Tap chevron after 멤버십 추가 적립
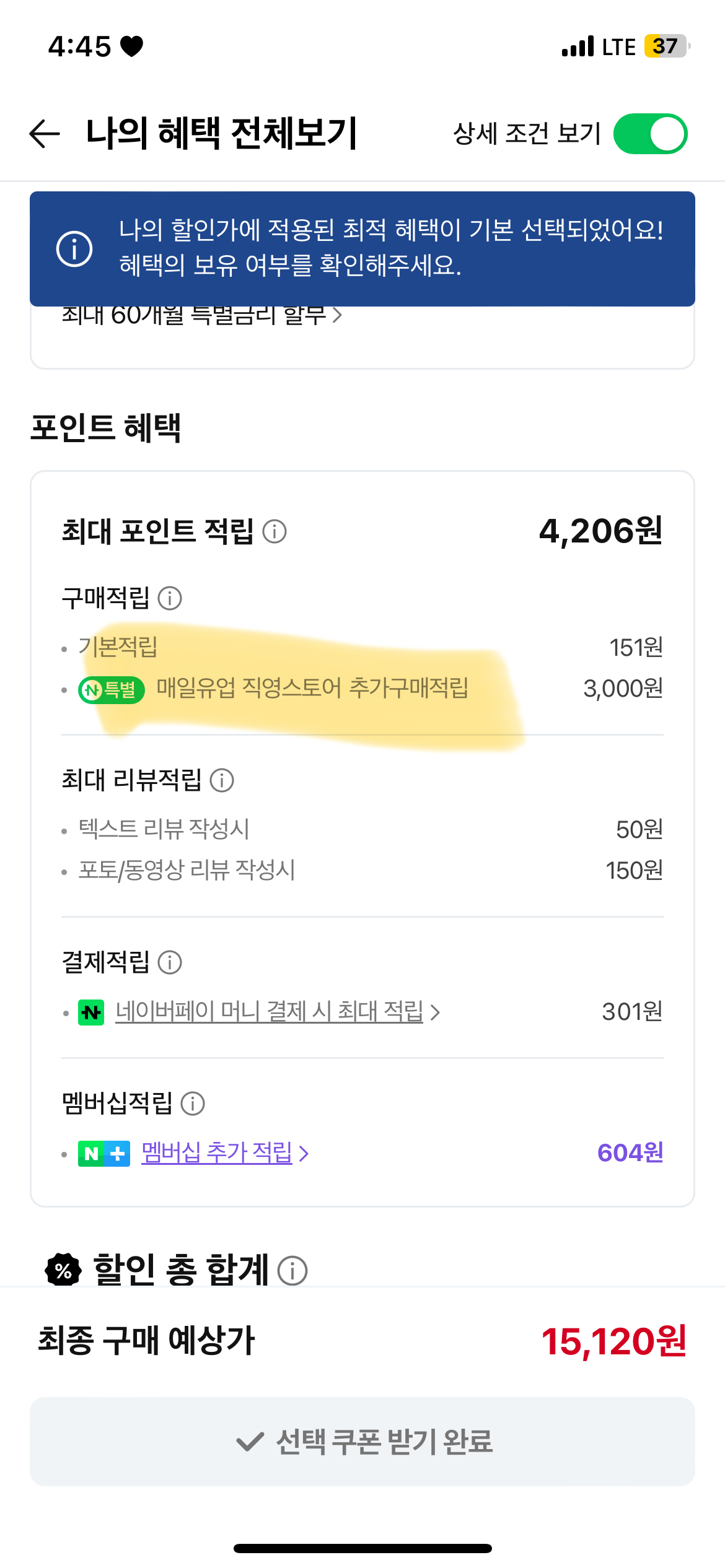 (304, 1154)
